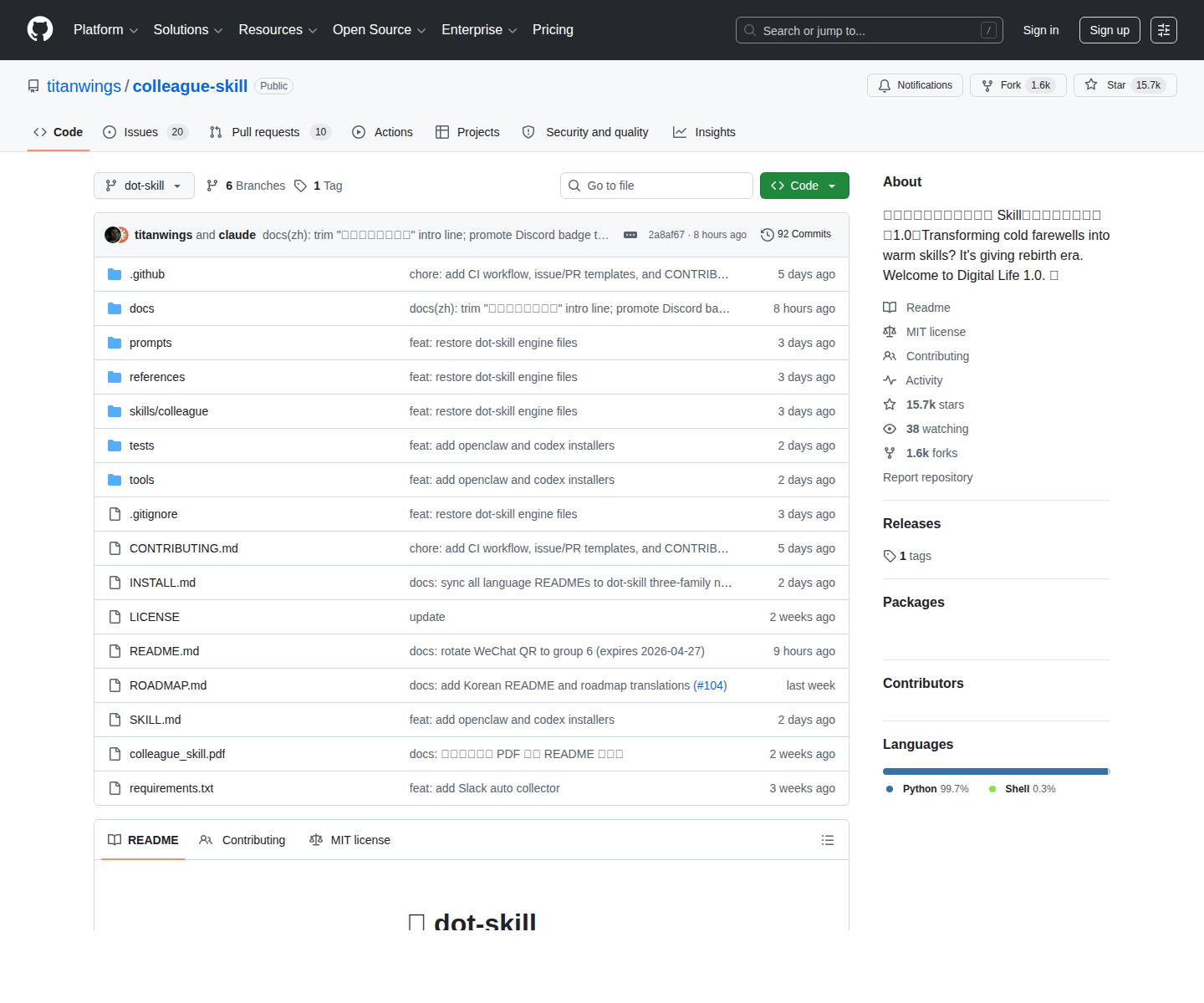Screen dimensions: 1204x1003
Task: Open the Actions tab
Action: coord(383,132)
